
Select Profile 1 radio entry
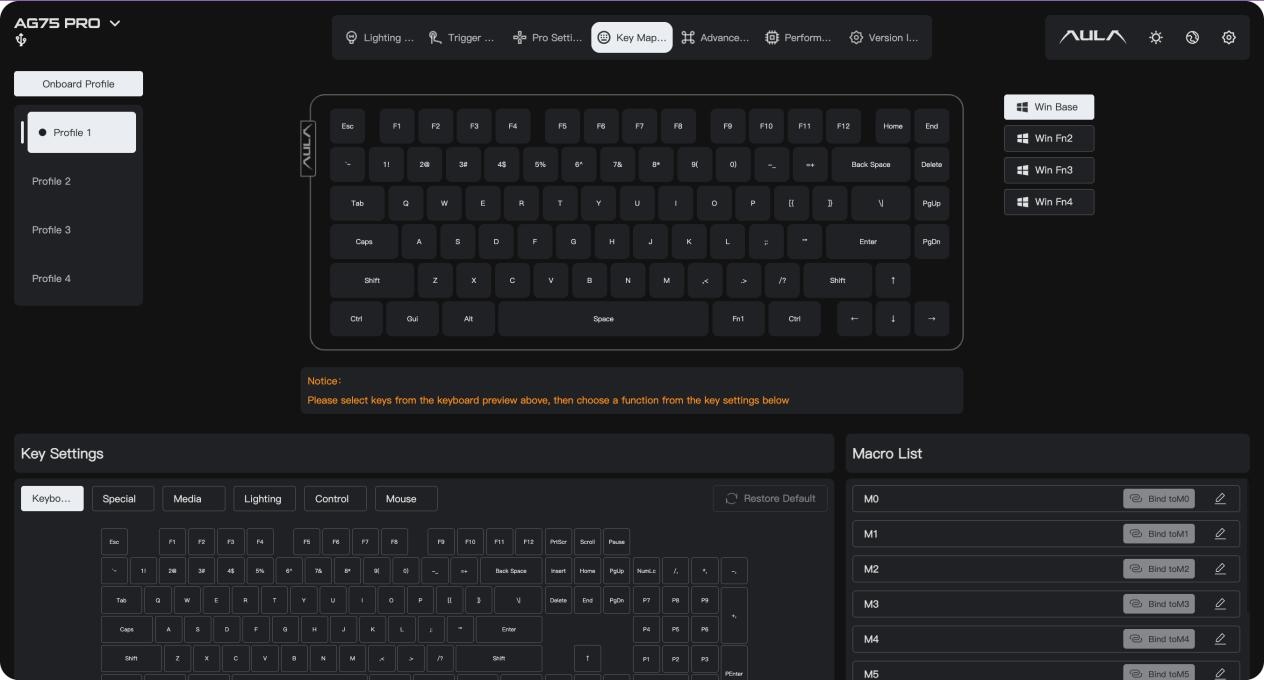tap(81, 132)
